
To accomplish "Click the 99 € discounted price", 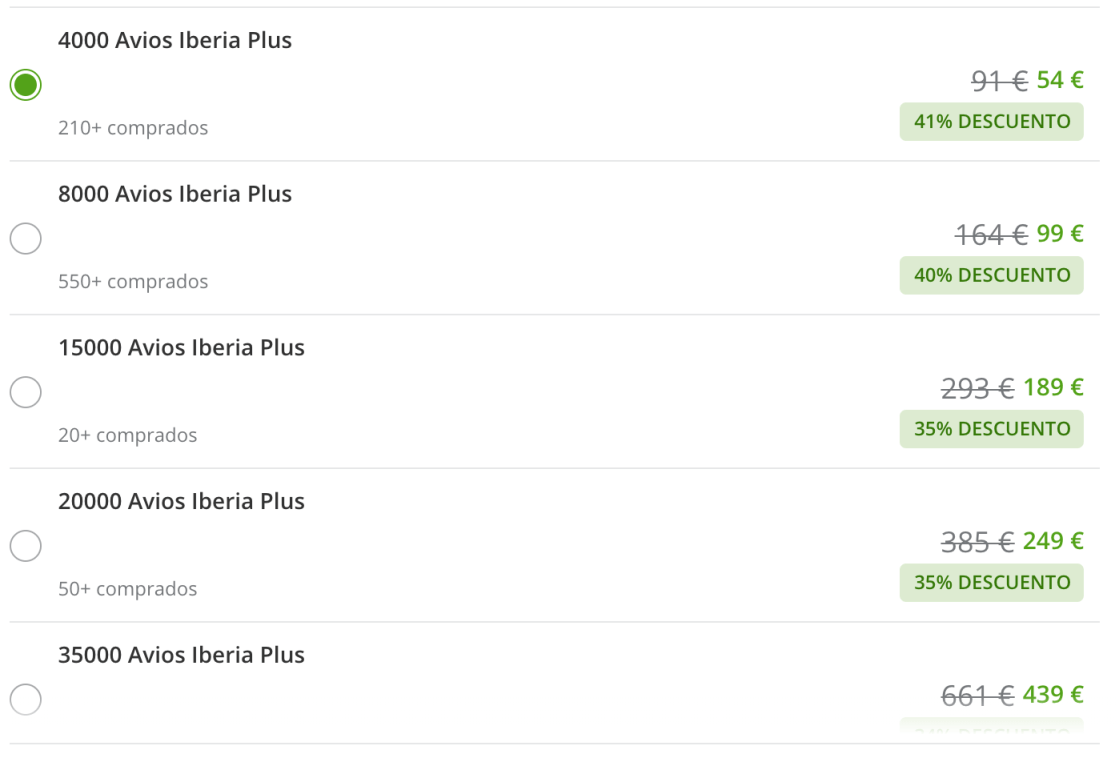I will 1060,234.
